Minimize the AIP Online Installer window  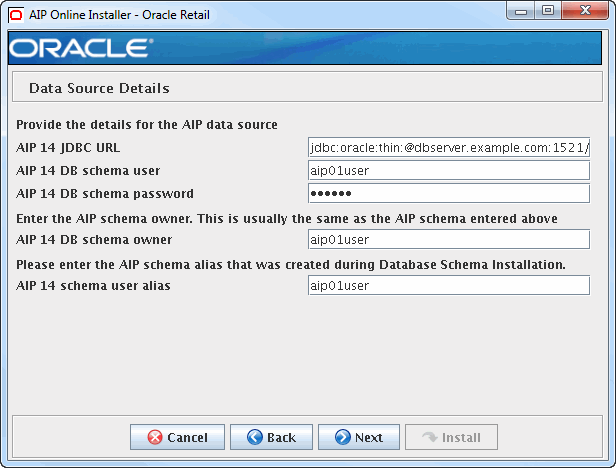coord(521,11)
